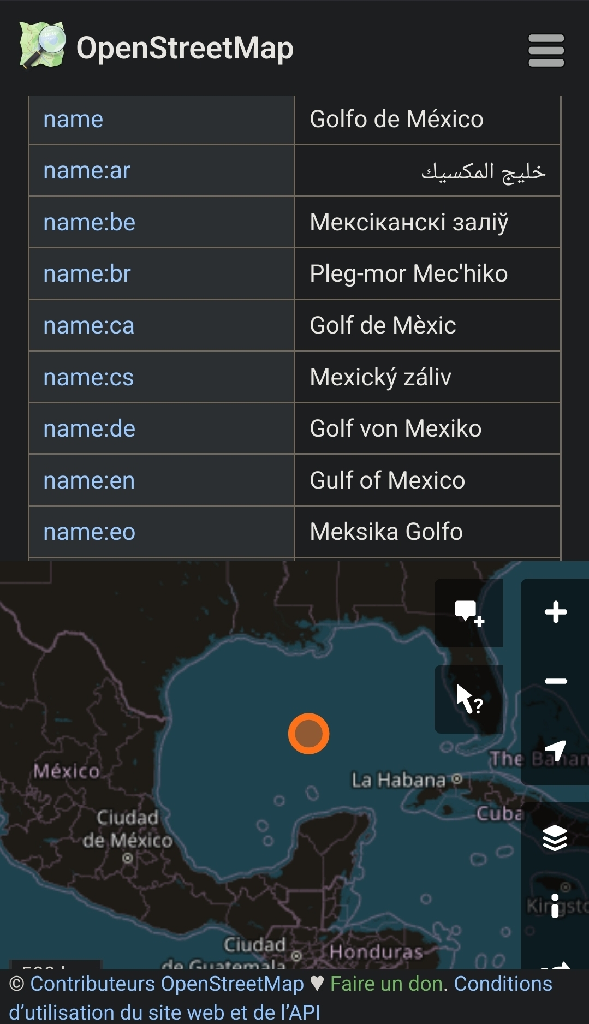Click the México country label on map

pos(67,771)
